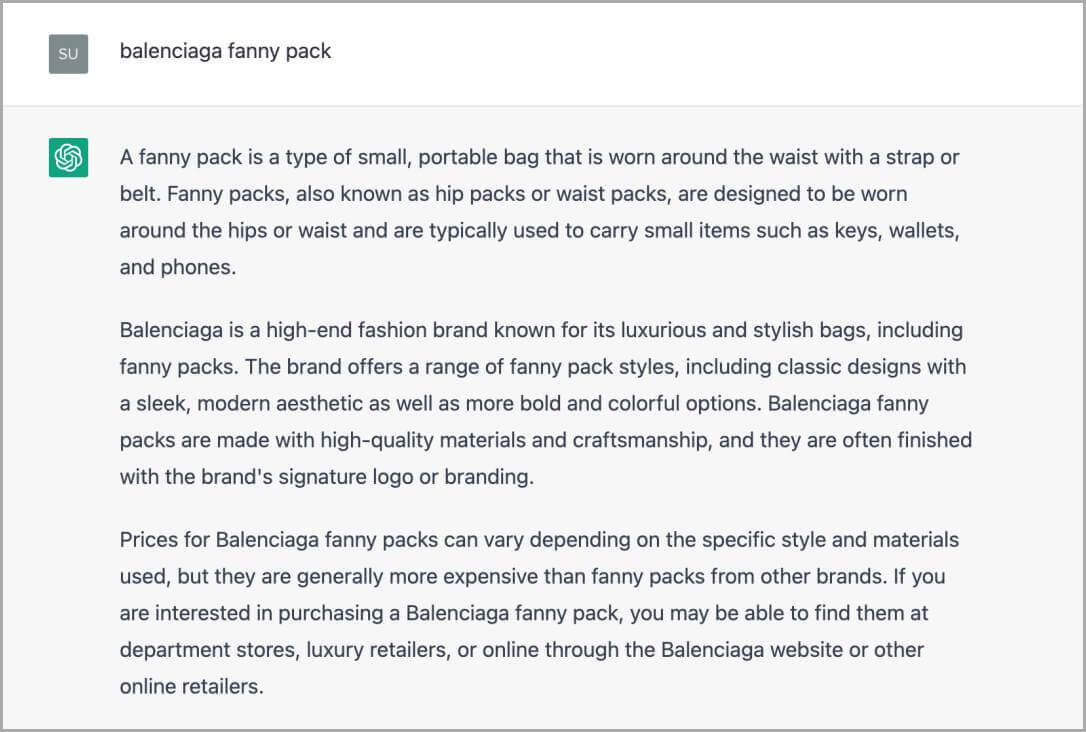Image resolution: width=1086 pixels, height=732 pixels.
Task: Select the 'balenciaga fanny pack' prompt text
Action: (225, 51)
